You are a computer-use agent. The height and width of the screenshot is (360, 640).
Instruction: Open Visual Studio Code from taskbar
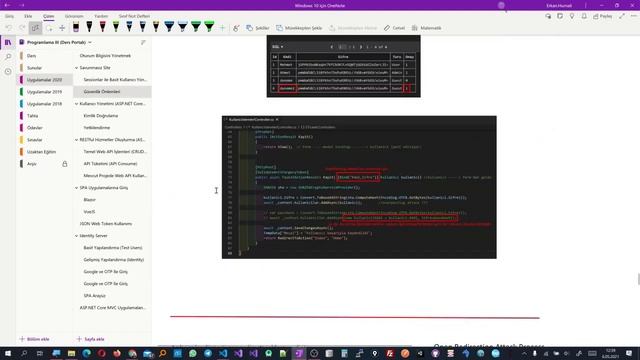223,353
